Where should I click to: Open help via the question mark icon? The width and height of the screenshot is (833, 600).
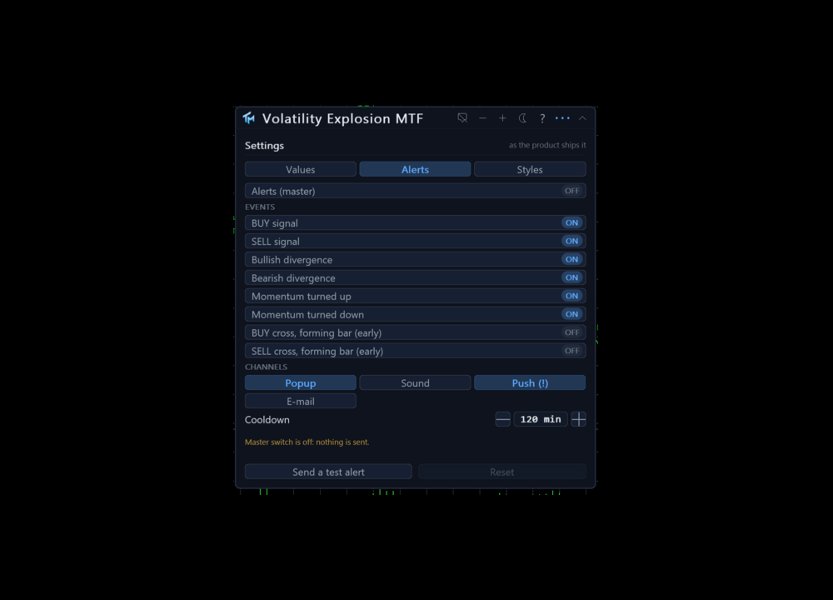(542, 119)
